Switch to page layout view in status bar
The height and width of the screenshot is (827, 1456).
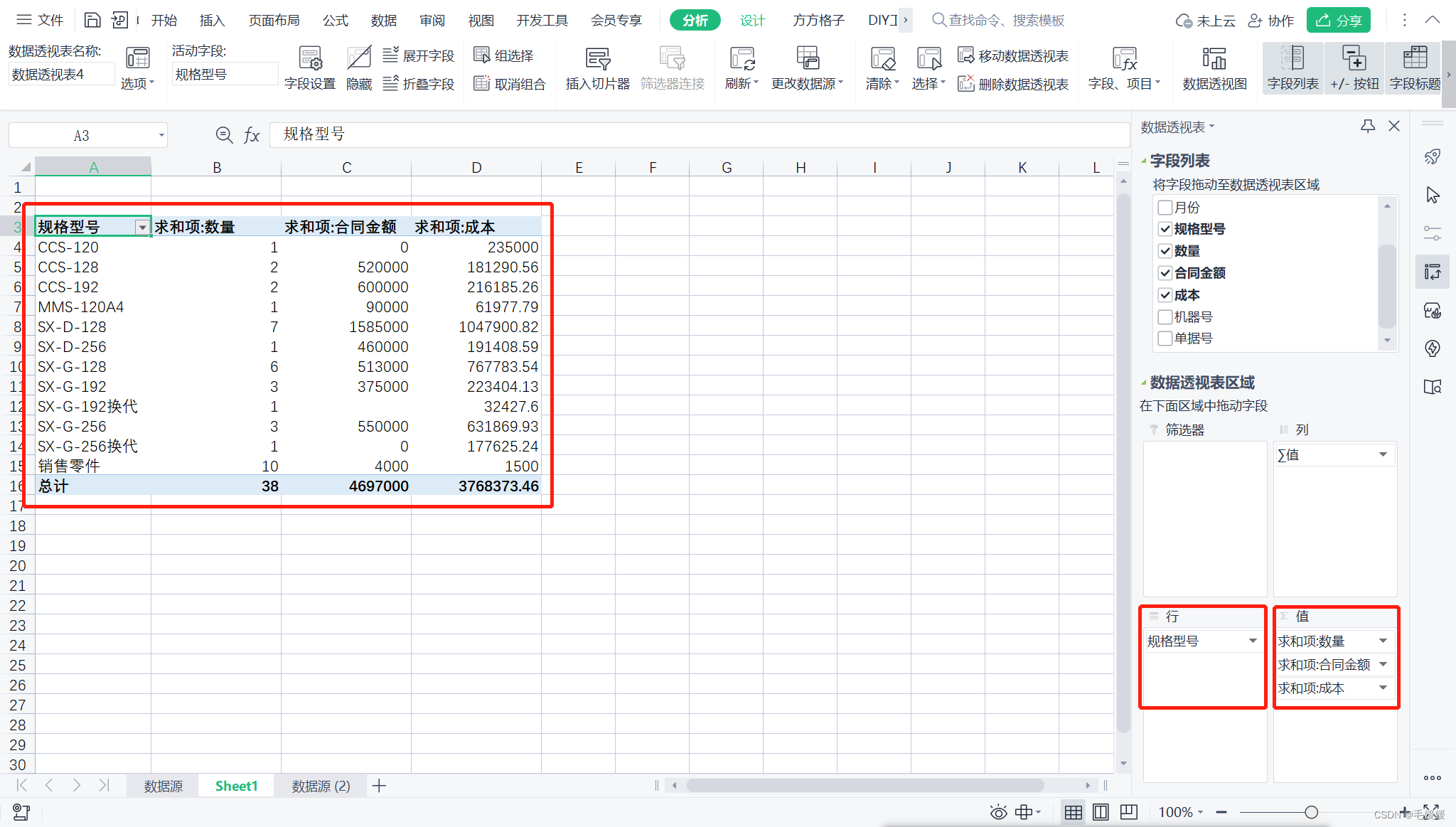(1101, 812)
